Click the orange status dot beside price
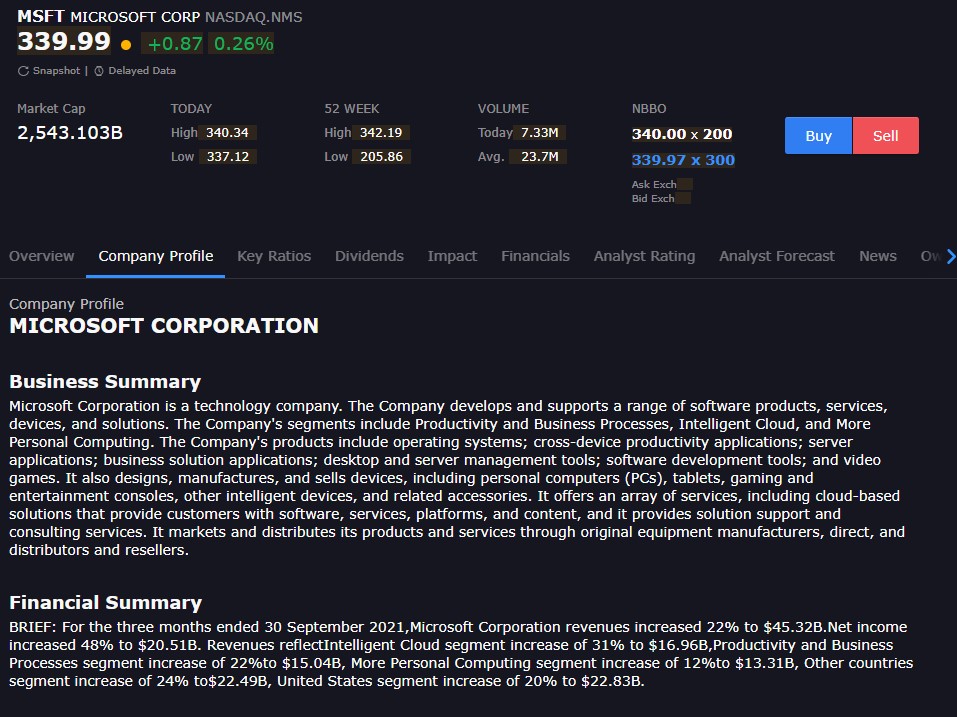 click(x=126, y=45)
